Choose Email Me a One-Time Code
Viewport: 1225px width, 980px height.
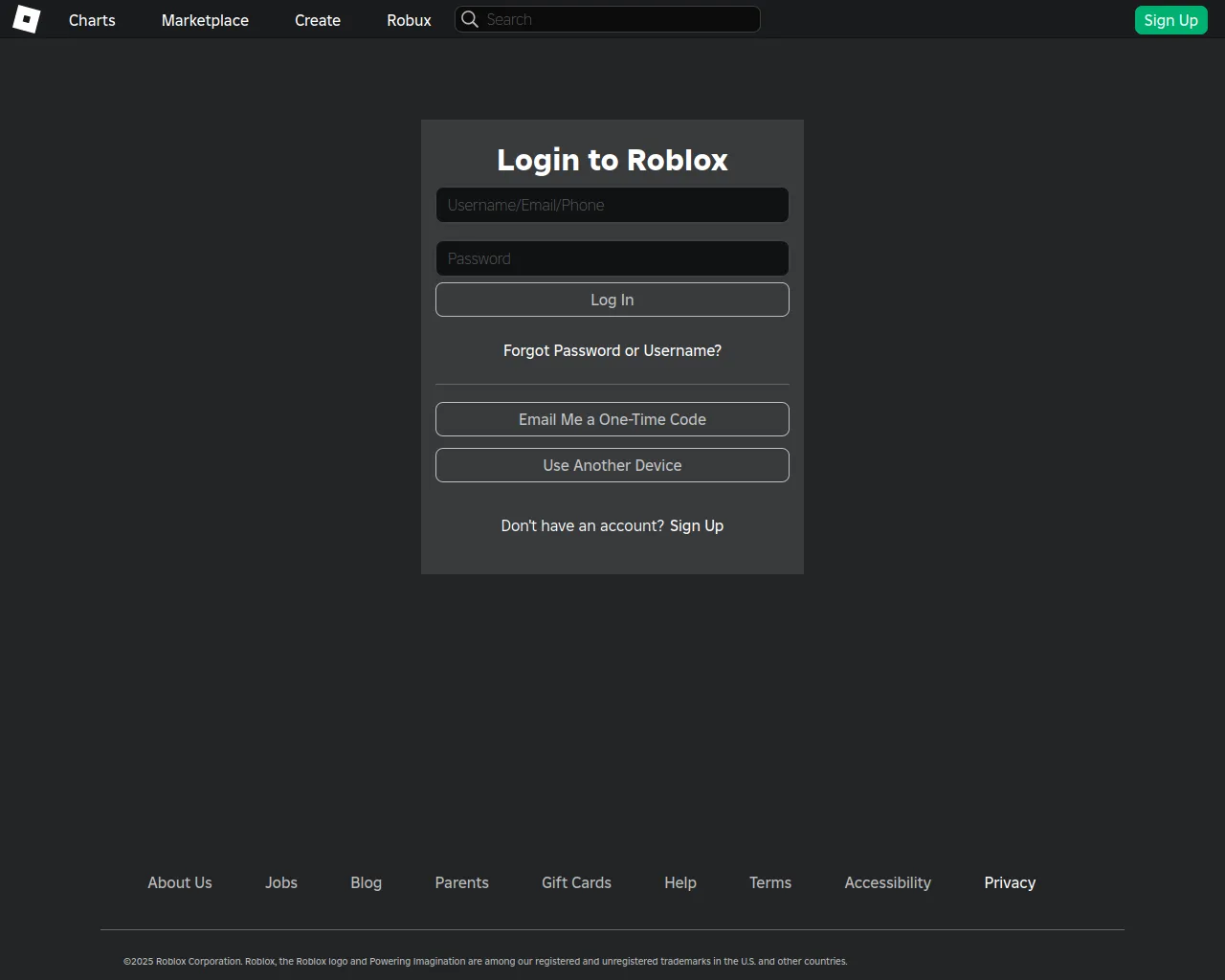pos(612,419)
